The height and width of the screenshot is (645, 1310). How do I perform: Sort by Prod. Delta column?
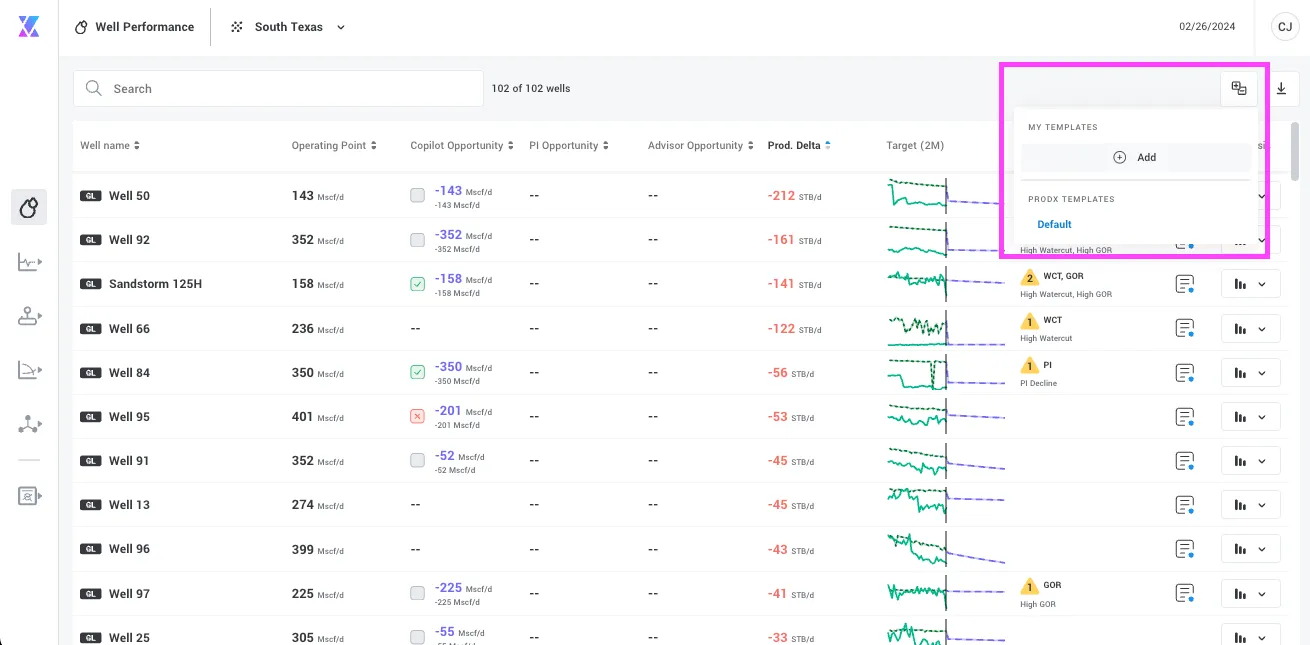pyautogui.click(x=799, y=146)
